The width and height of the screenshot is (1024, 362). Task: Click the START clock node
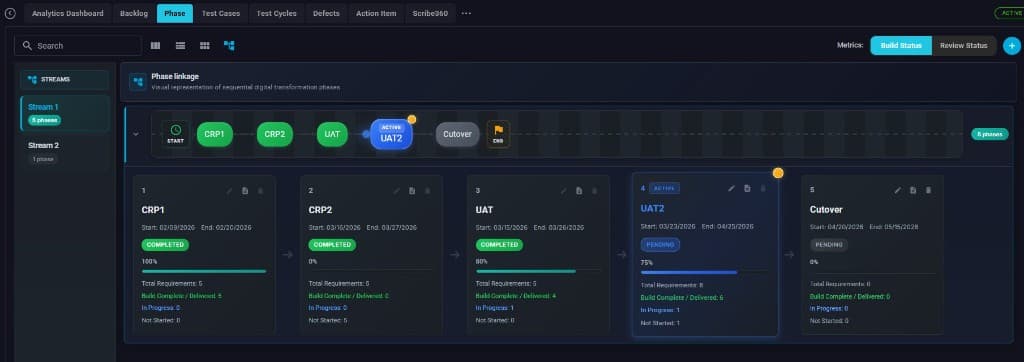[x=176, y=134]
